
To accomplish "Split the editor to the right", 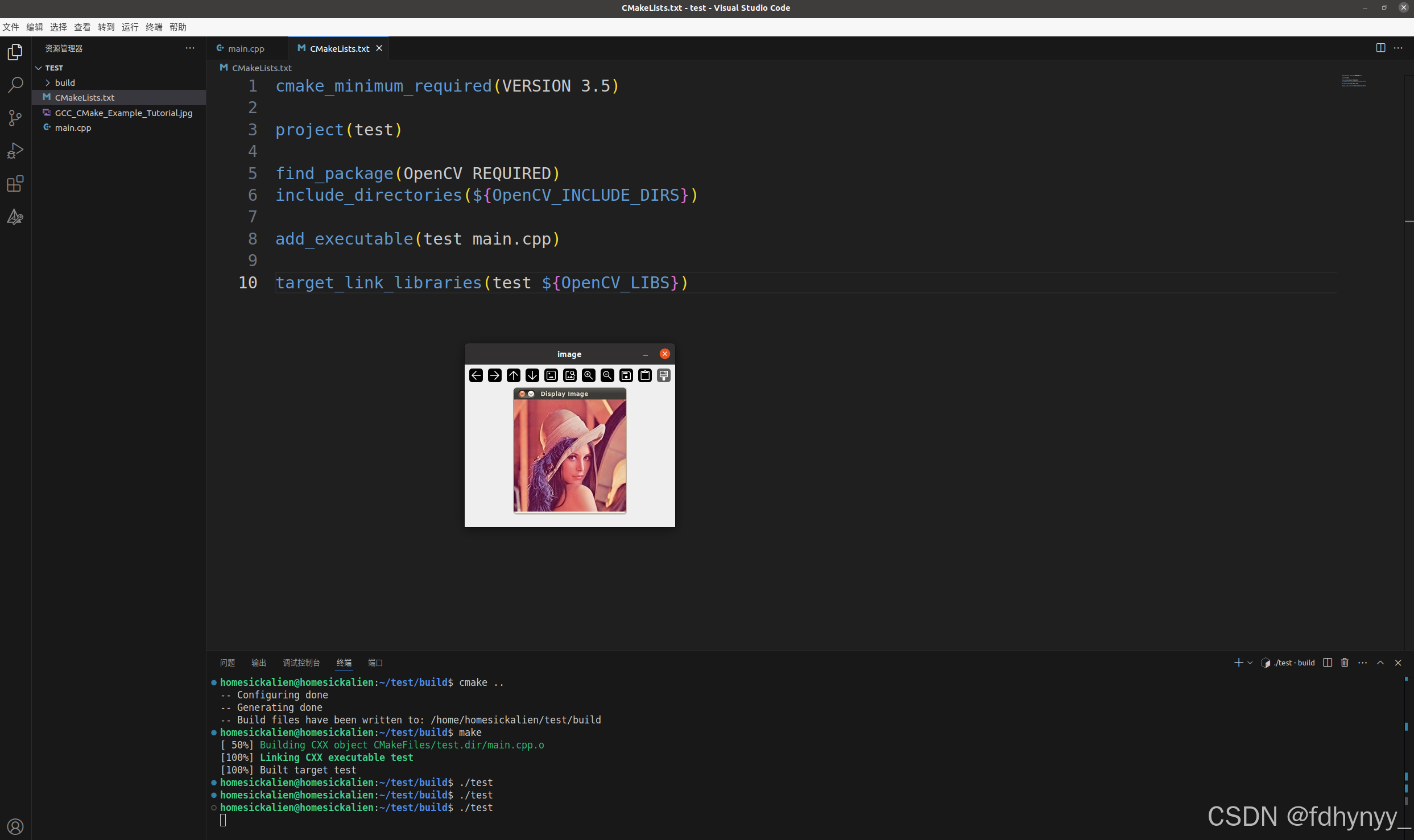I will pyautogui.click(x=1380, y=48).
